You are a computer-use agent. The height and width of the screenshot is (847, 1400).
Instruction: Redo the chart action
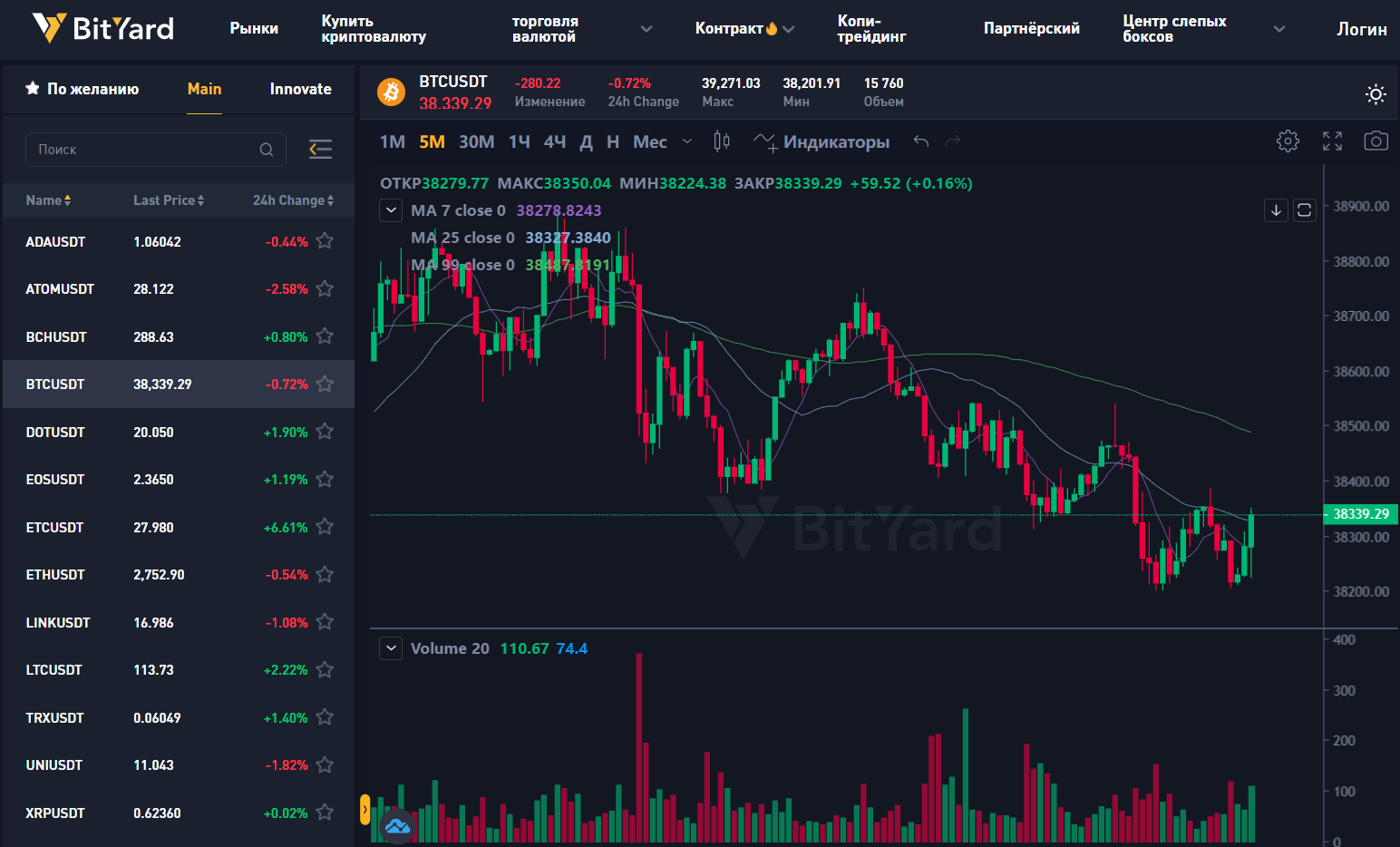952,141
